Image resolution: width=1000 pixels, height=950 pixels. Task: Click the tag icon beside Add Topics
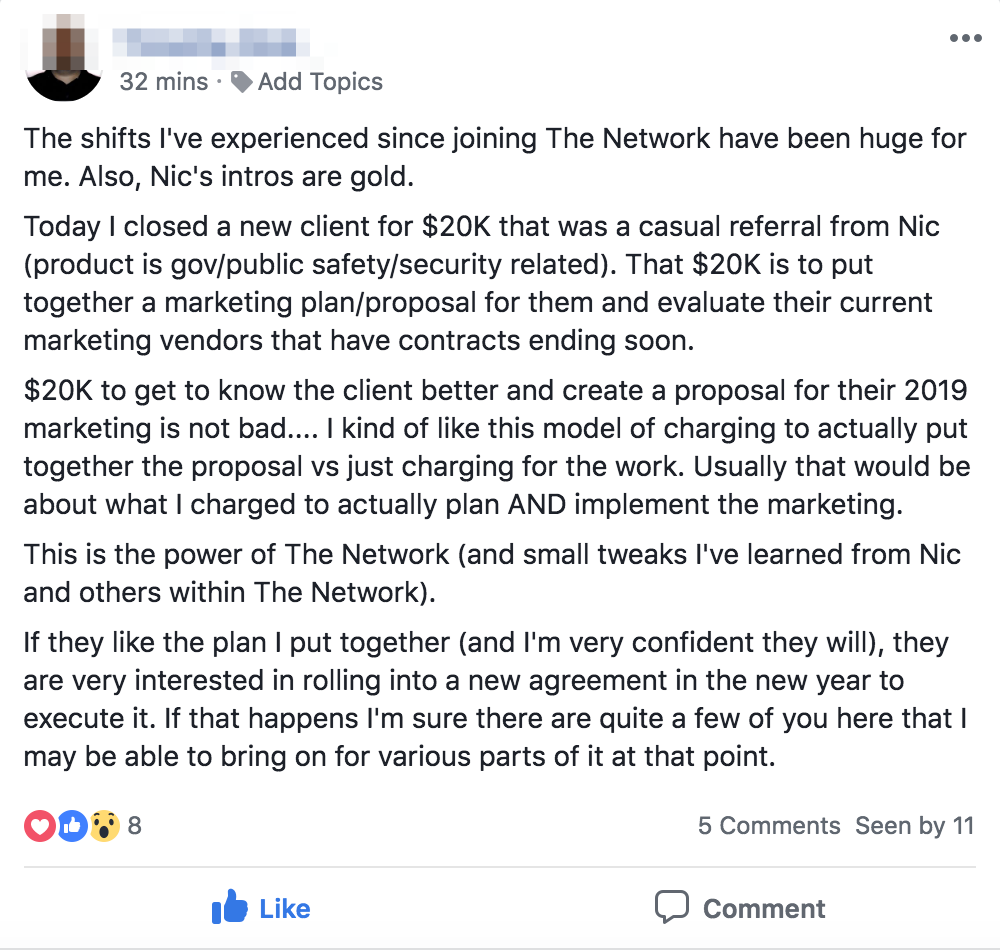pyautogui.click(x=241, y=82)
